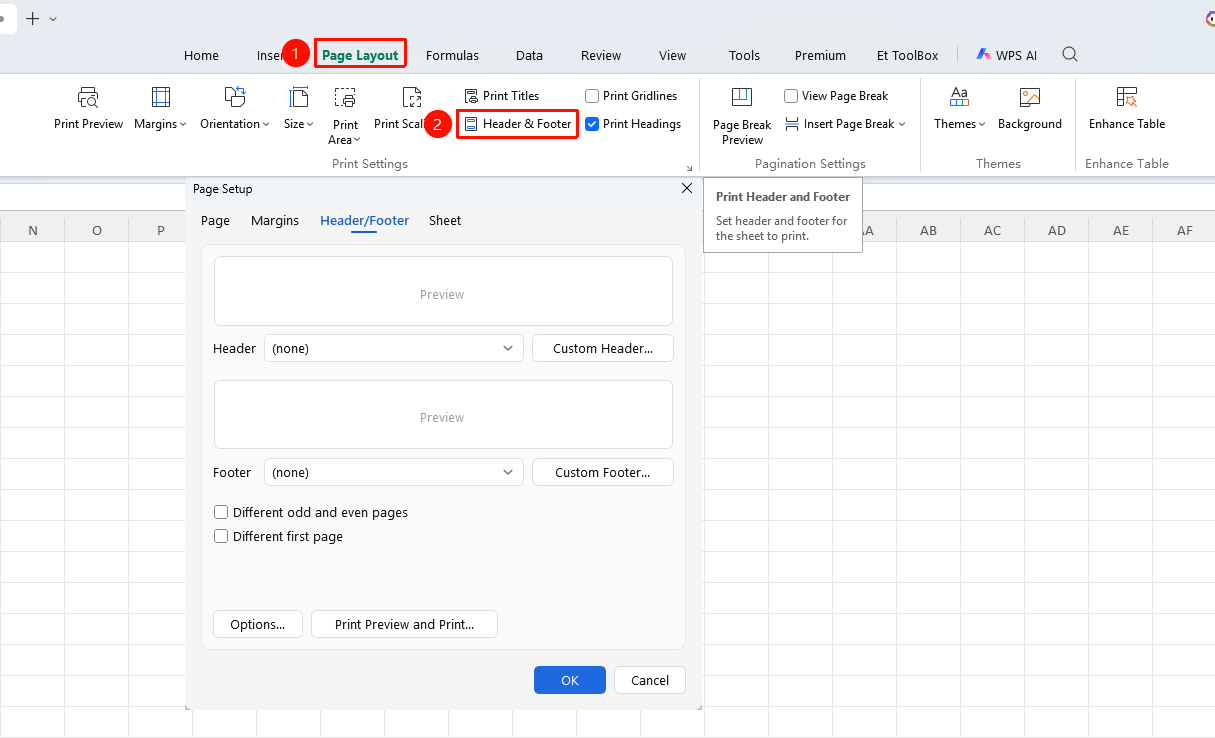
Task: Click the Insert Page Break icon
Action: 792,124
